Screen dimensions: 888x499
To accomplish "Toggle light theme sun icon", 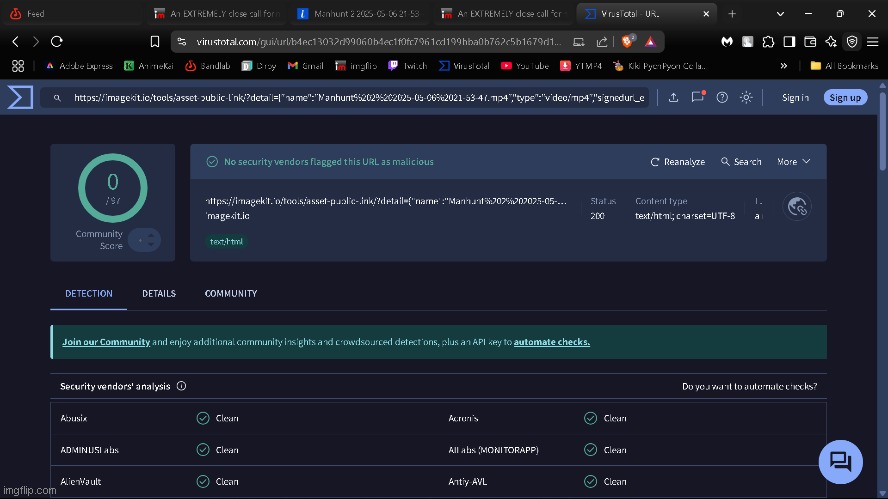I will coord(746,97).
